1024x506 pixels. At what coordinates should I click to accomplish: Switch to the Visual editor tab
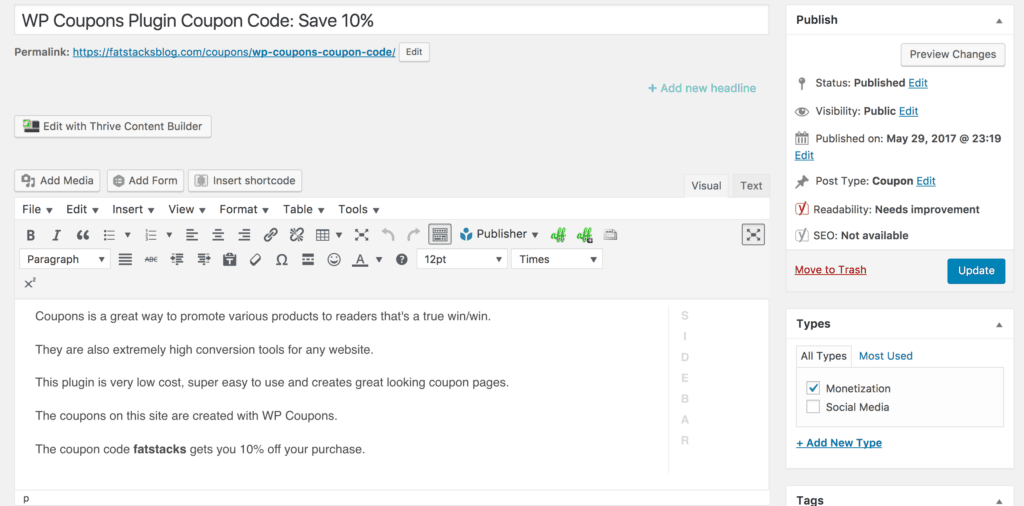(x=706, y=185)
